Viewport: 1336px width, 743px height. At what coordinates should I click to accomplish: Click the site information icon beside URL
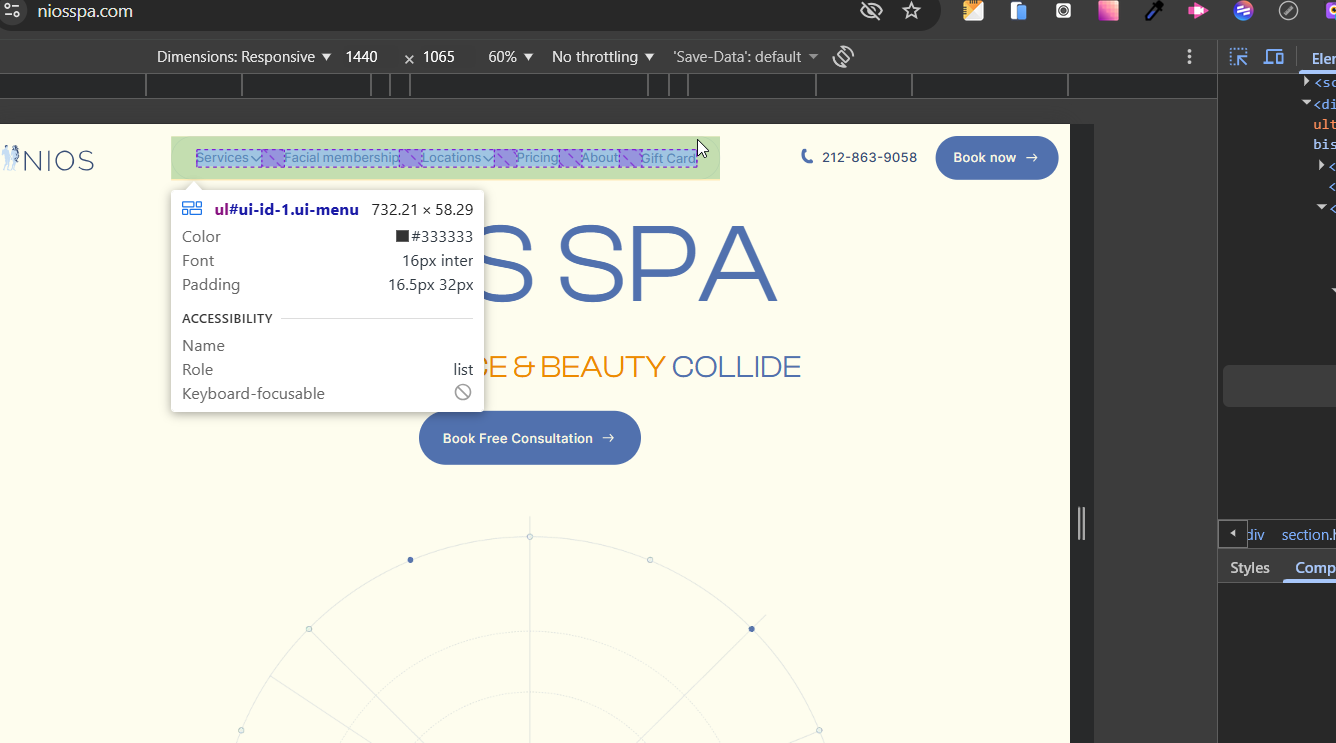click(12, 11)
